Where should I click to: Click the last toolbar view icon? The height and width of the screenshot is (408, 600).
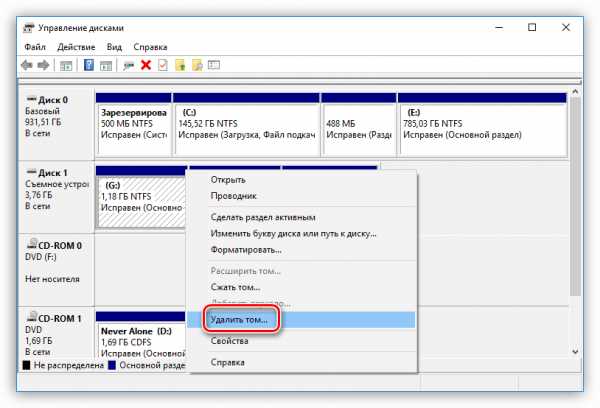point(214,65)
